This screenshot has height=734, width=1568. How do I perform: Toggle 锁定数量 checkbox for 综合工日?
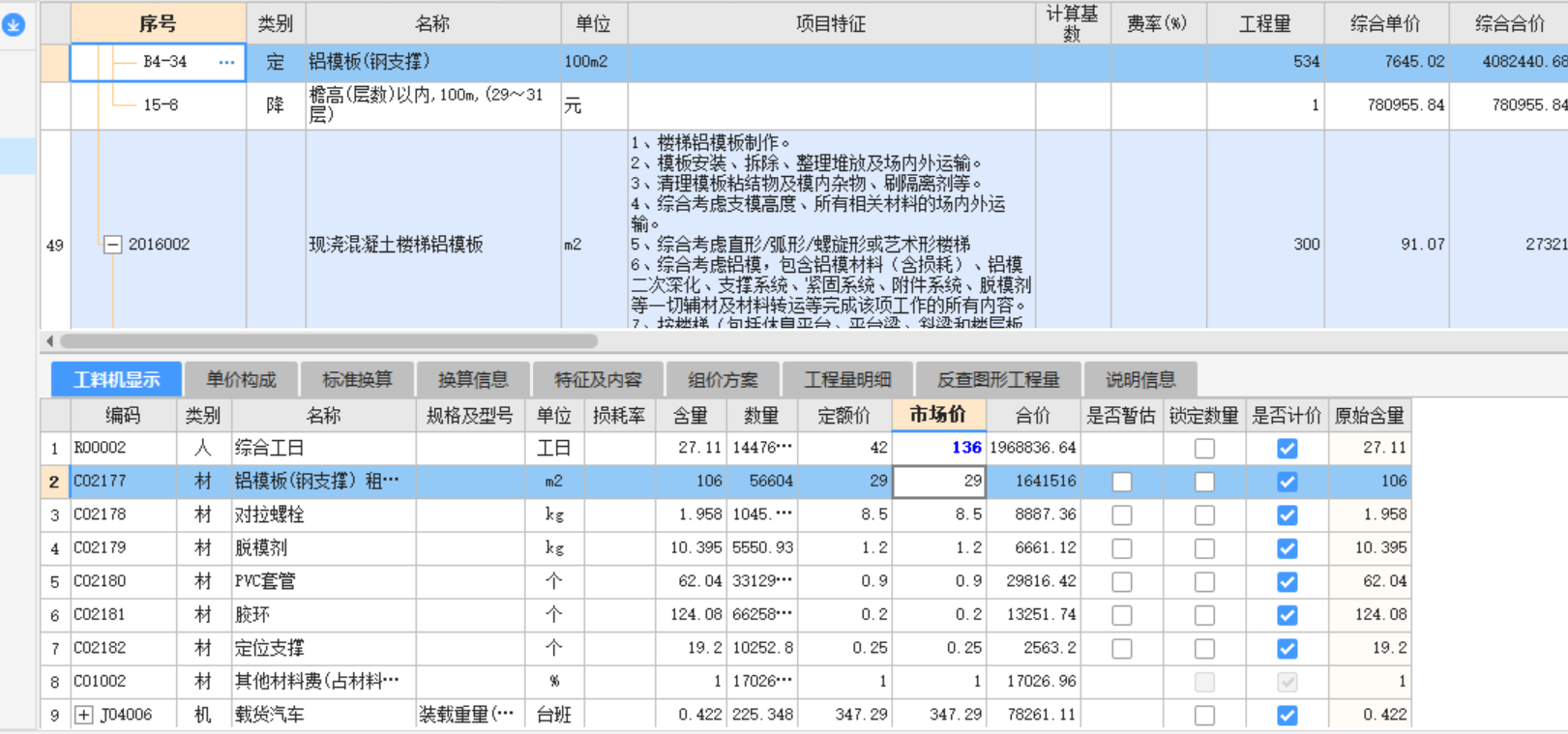1204,449
